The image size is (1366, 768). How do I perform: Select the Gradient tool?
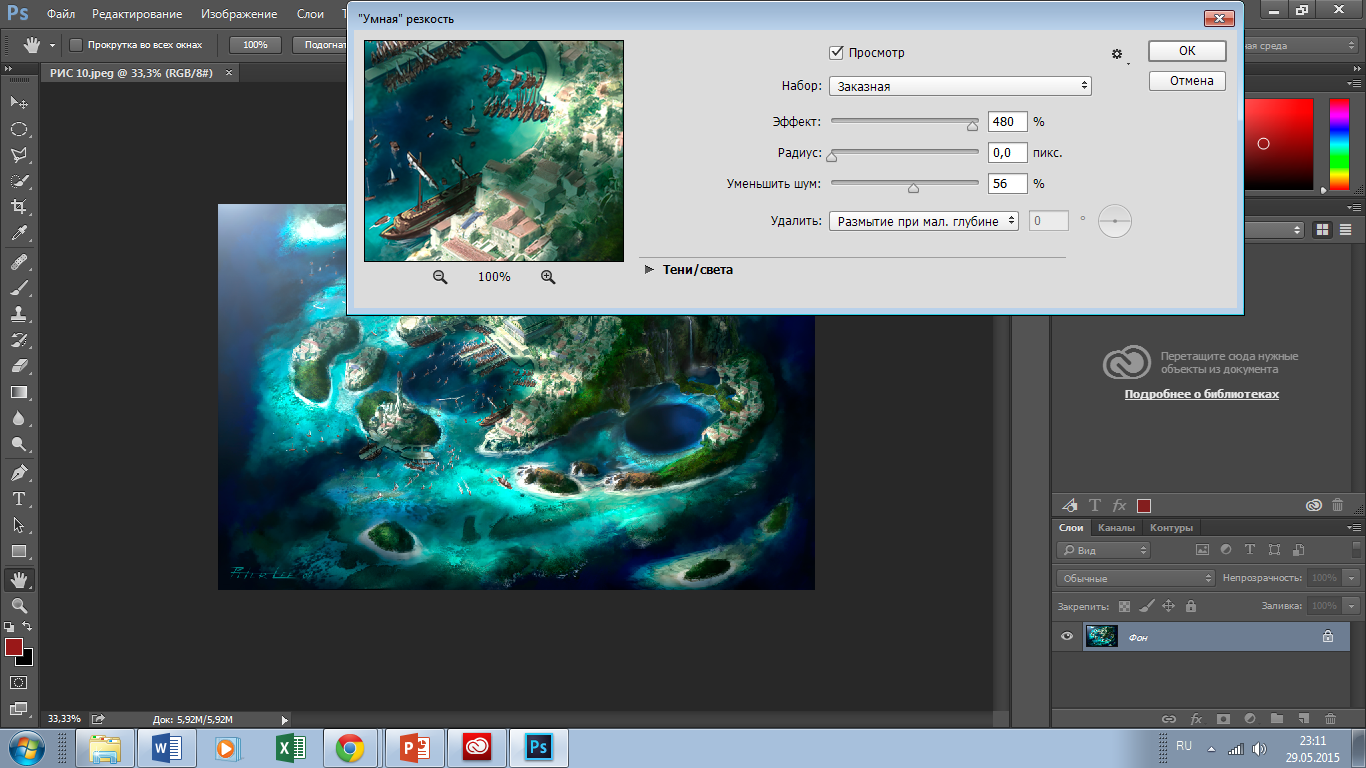point(19,392)
